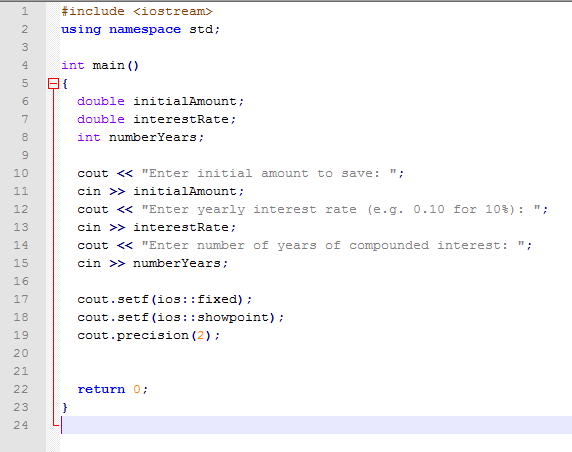Click line number 22 in the gutter
Image resolution: width=572 pixels, height=452 pixels.
21,389
